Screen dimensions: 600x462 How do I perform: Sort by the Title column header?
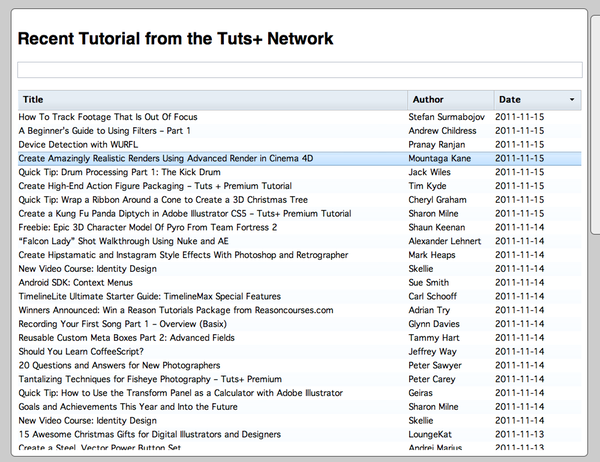(213, 100)
